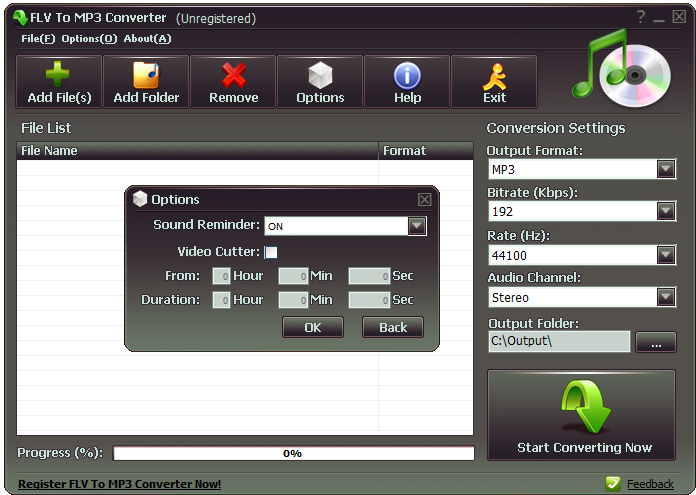The width and height of the screenshot is (696, 495).
Task: Click the ON Sound Reminder value
Action: coord(275,226)
